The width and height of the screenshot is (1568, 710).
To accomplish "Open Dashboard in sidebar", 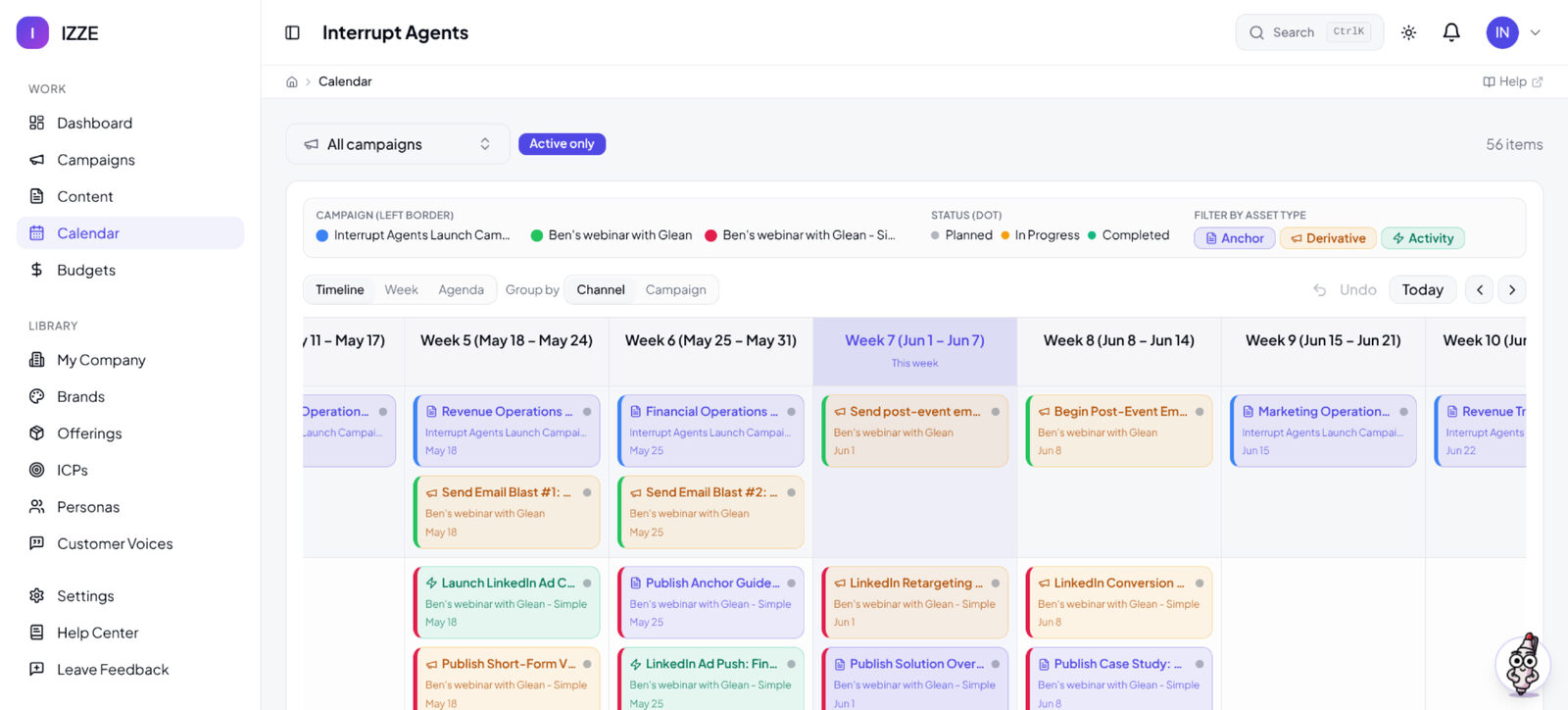I will pyautogui.click(x=130, y=123).
